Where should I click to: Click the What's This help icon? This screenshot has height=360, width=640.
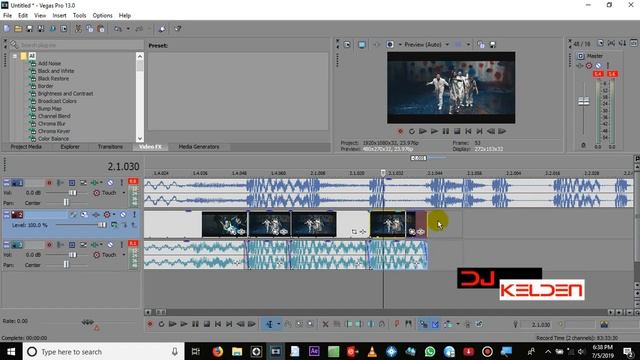coord(178,29)
